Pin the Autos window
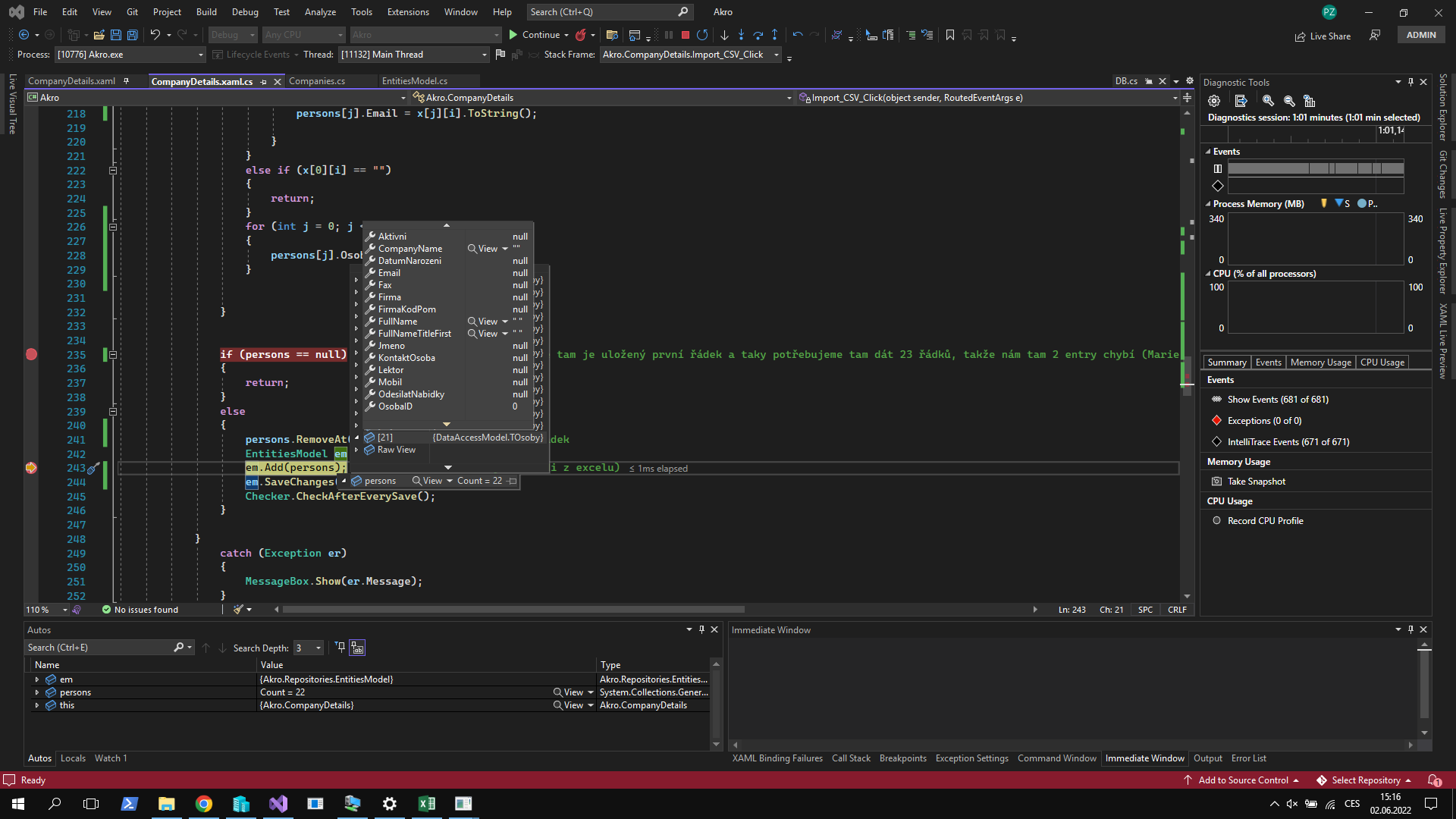The height and width of the screenshot is (819, 1456). coord(701,629)
